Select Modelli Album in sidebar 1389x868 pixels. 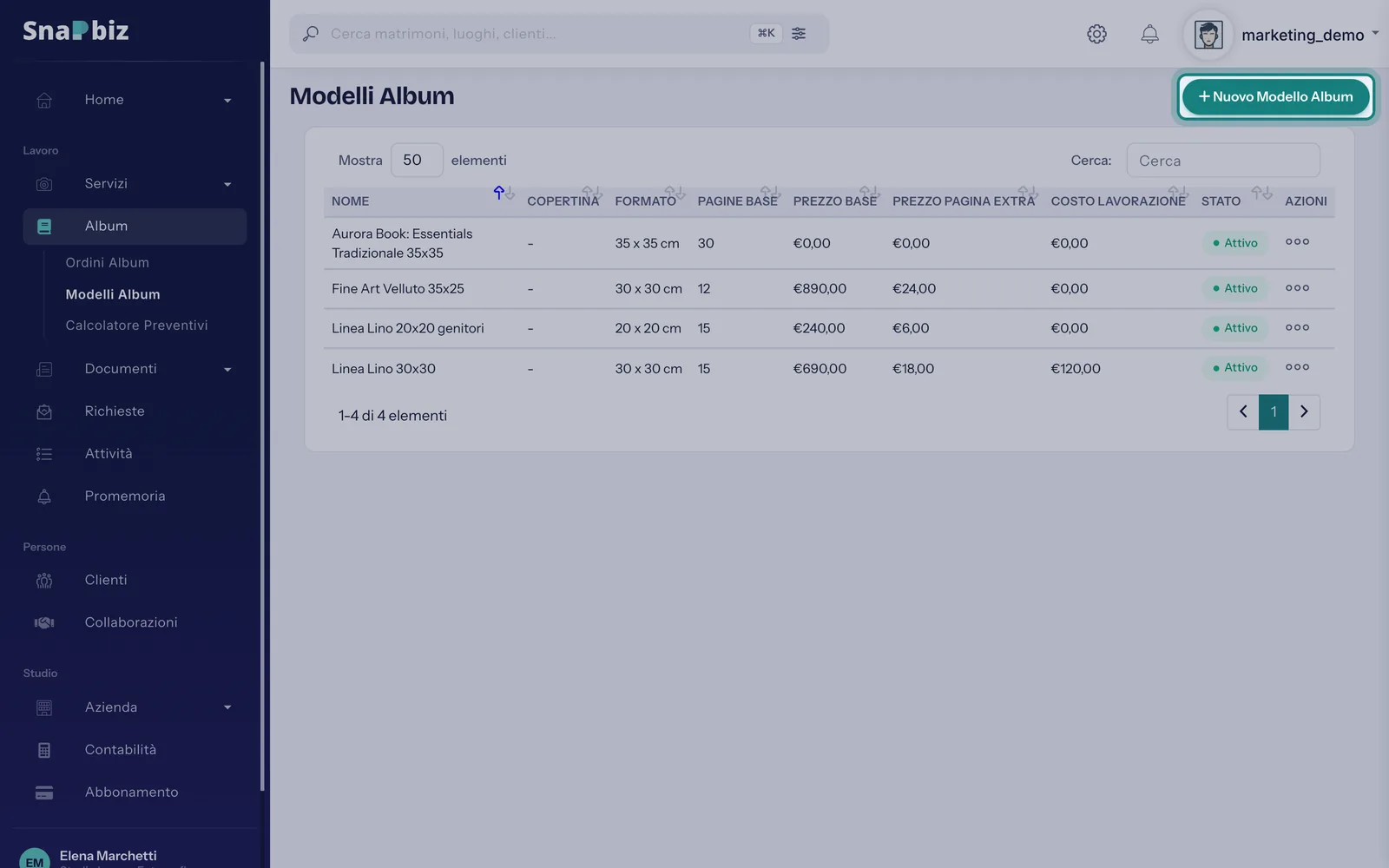[113, 294]
